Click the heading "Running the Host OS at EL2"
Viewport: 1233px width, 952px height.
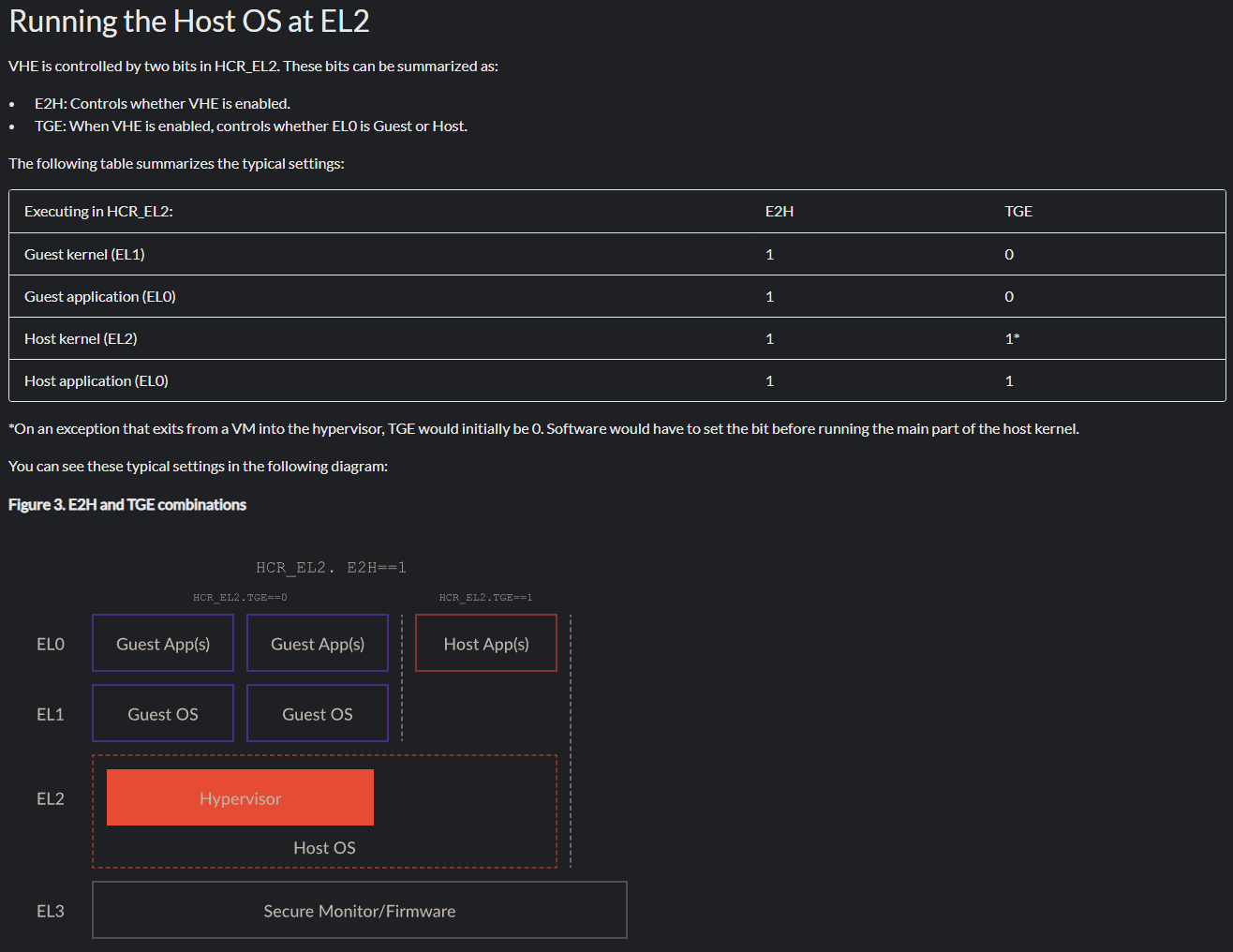189,22
